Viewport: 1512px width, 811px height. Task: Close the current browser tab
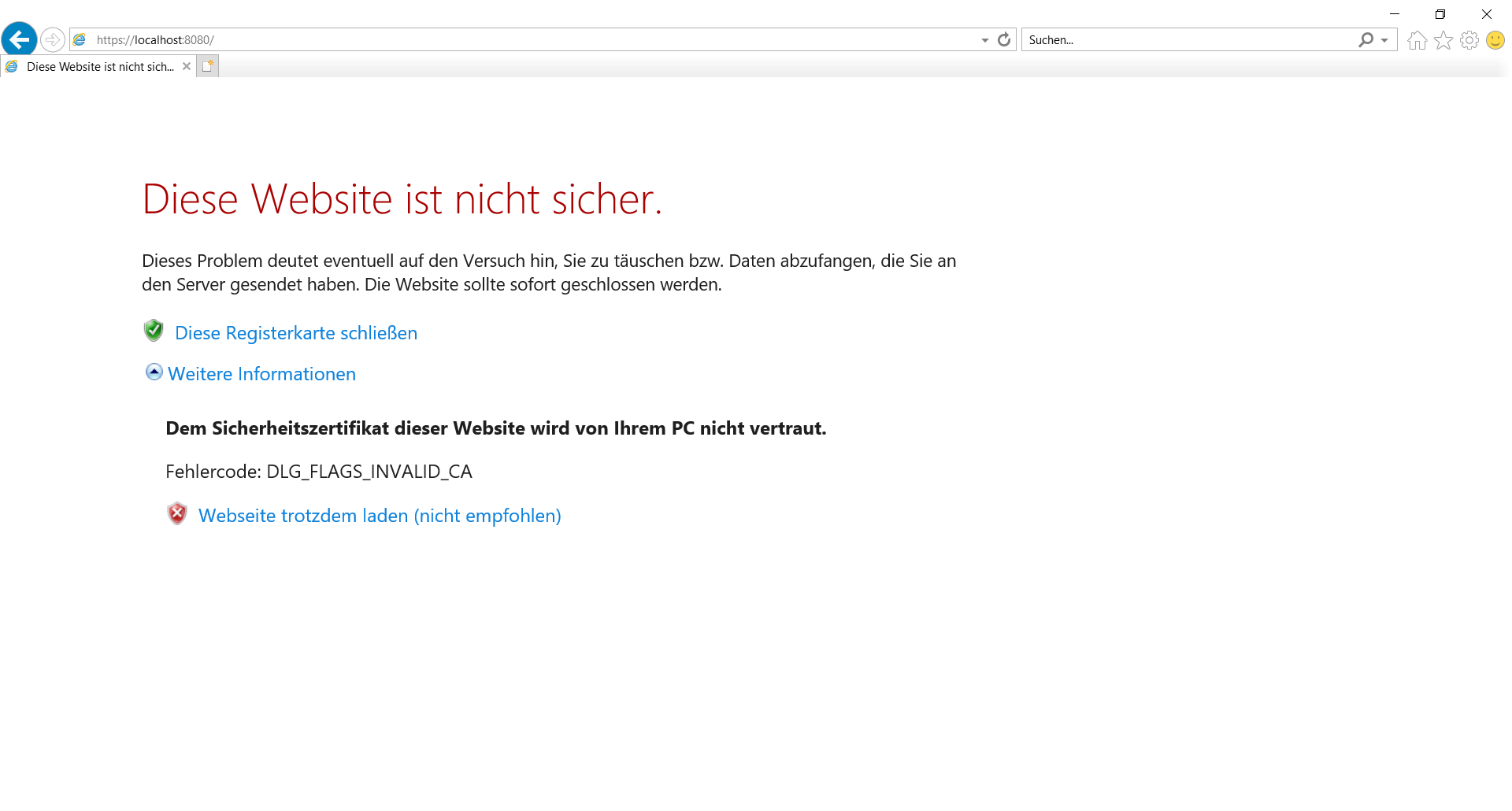(187, 66)
